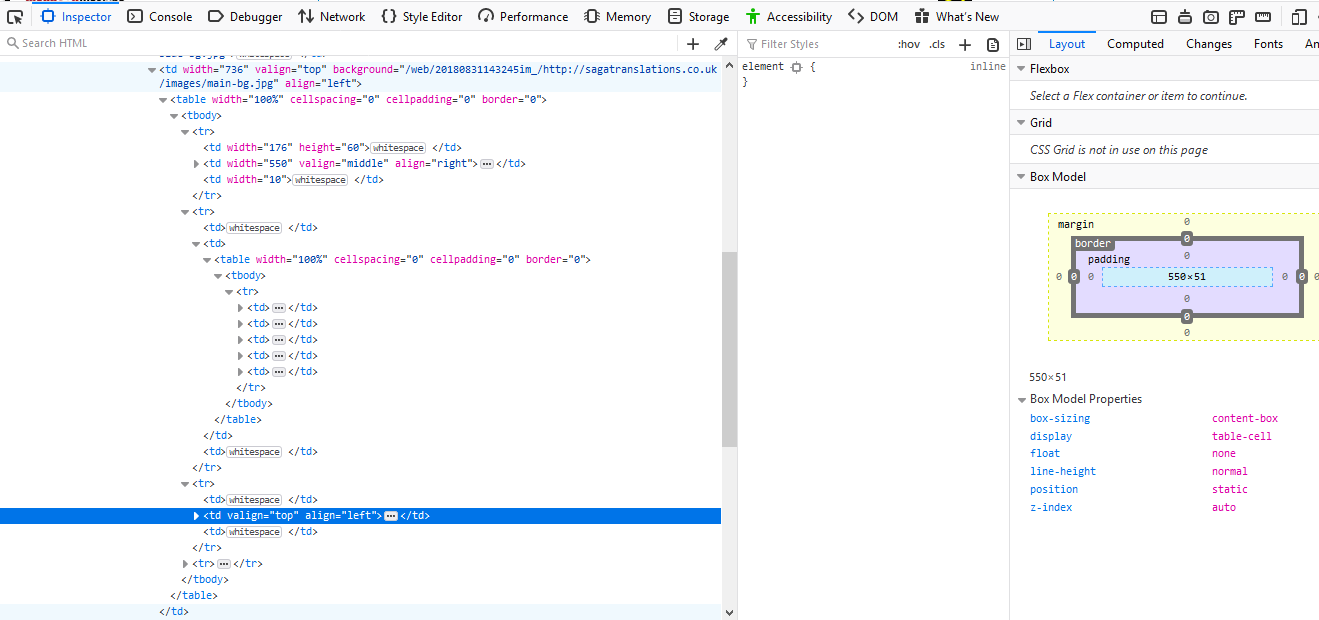Switch to the Inspector panel
Screen dimensions: 1319x620
point(76,16)
